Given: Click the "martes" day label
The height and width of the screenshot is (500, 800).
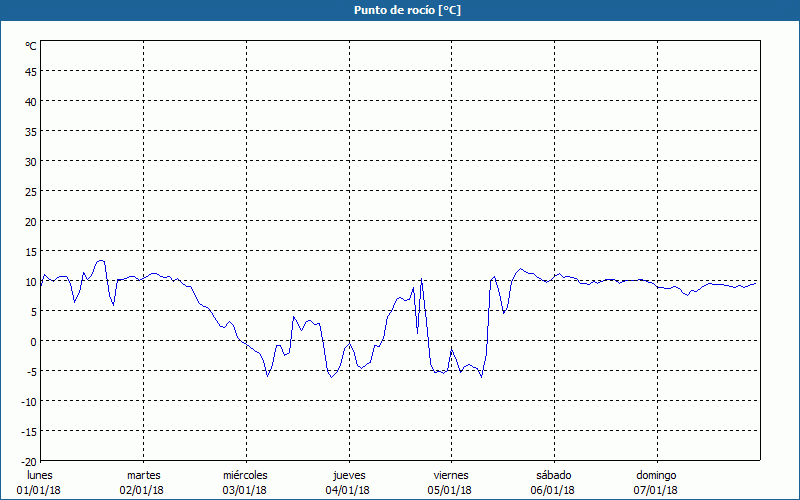Looking at the screenshot, I should [143, 475].
